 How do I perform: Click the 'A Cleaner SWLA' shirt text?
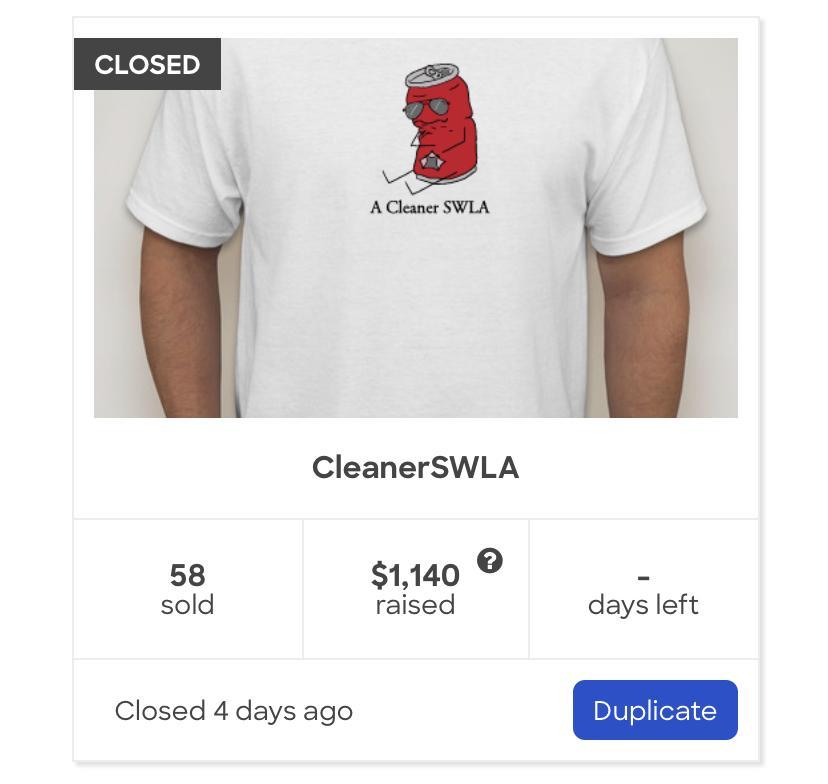point(429,207)
